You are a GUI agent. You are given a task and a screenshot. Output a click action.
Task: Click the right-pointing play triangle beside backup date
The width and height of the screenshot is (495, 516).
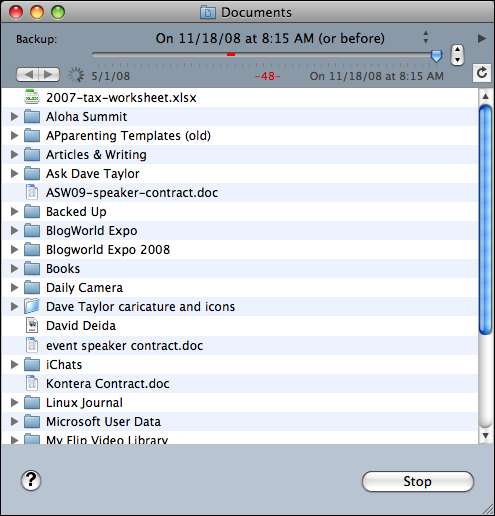[481, 38]
